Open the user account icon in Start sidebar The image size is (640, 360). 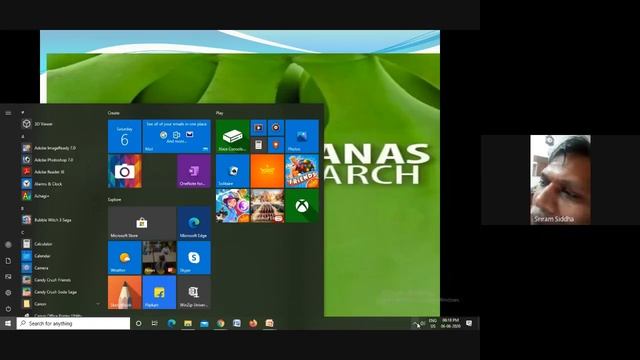pos(8,244)
